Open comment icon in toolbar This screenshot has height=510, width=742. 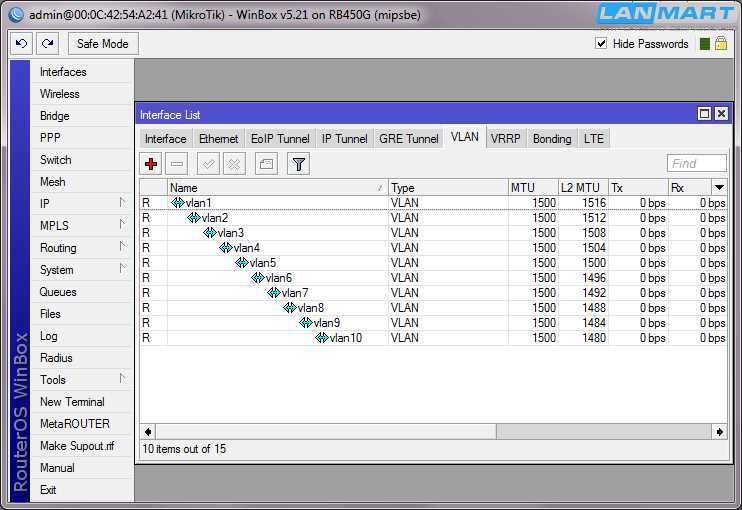pyautogui.click(x=266, y=164)
